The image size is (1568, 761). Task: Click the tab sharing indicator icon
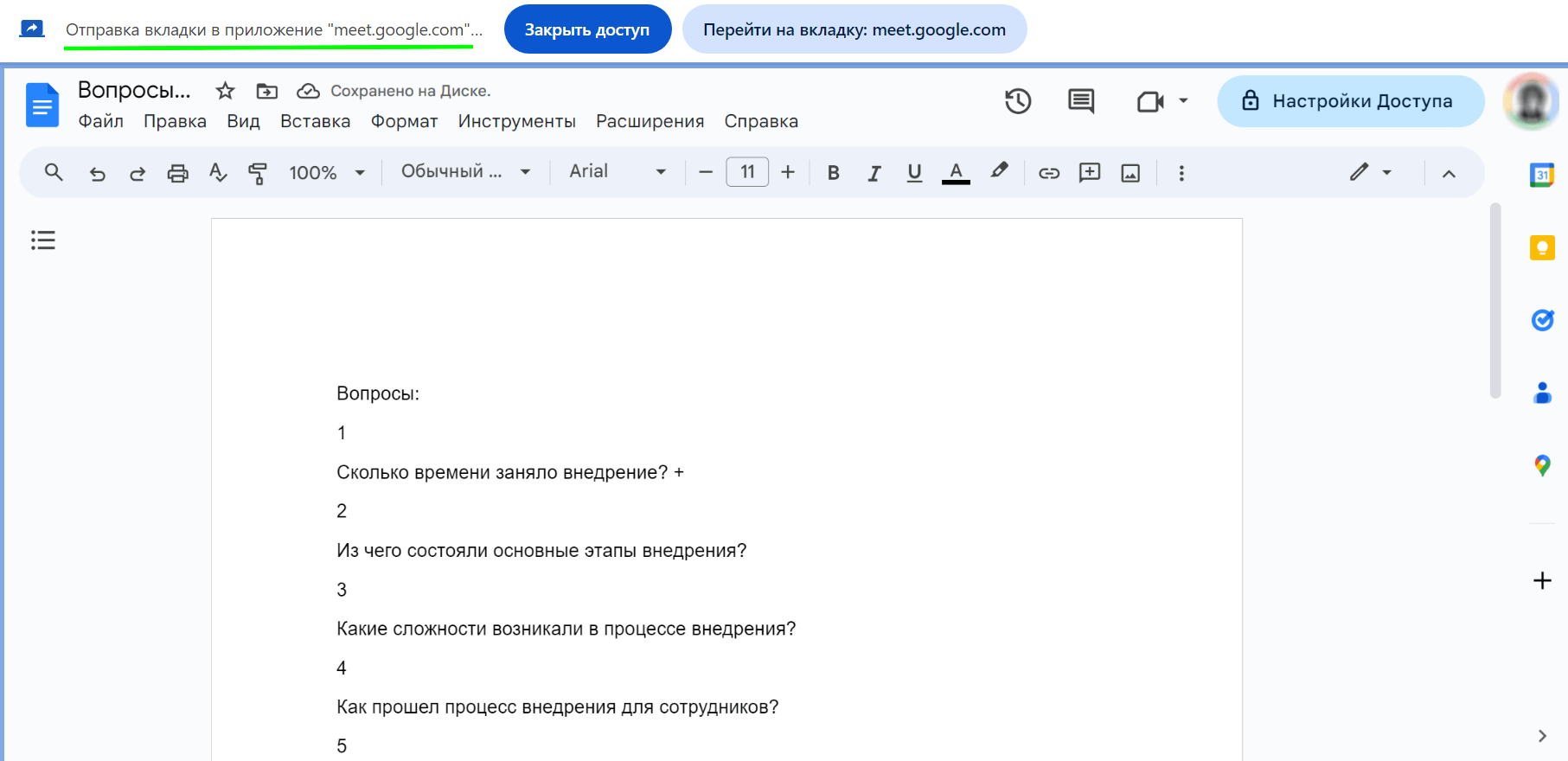(32, 29)
